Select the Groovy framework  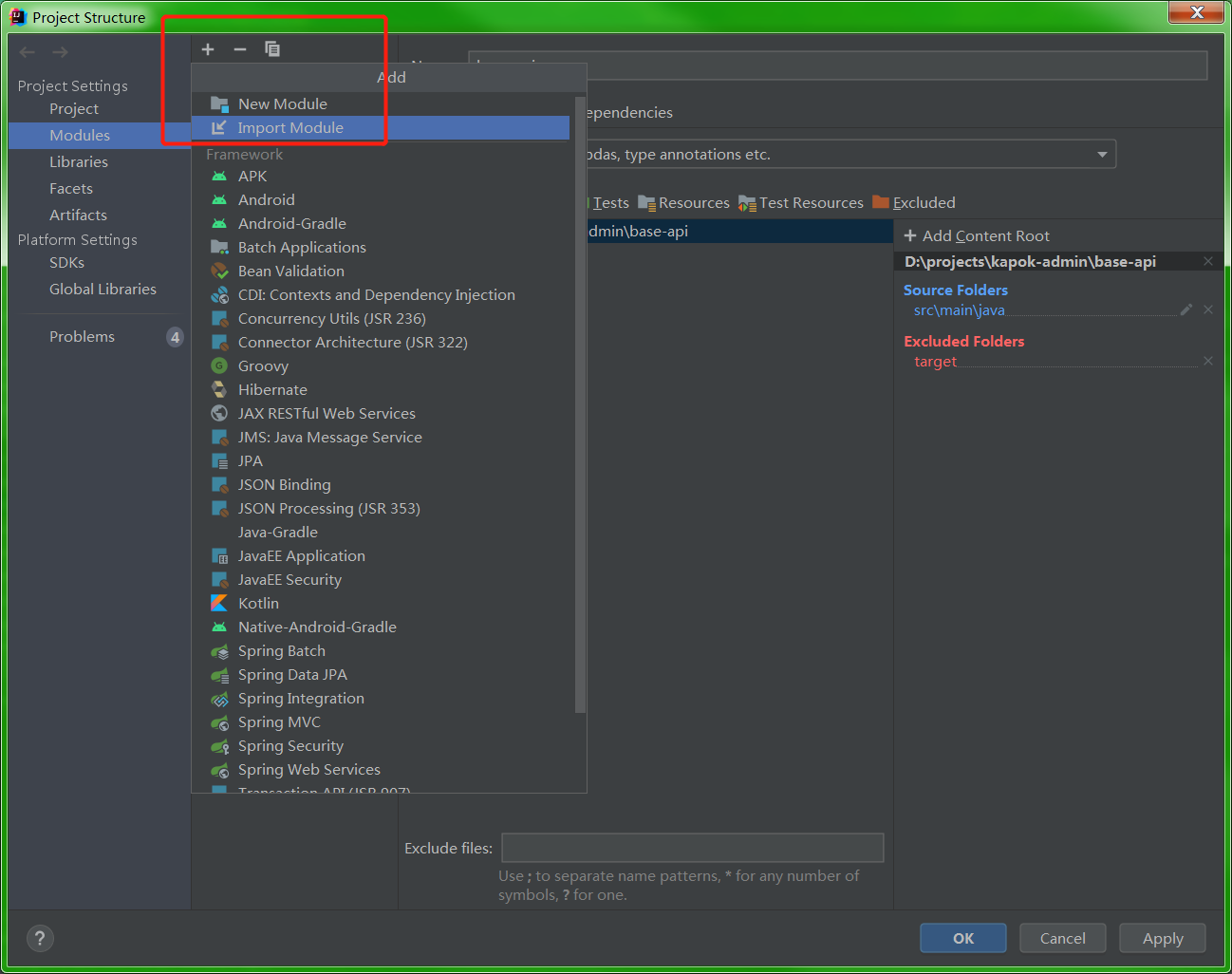pos(383,366)
